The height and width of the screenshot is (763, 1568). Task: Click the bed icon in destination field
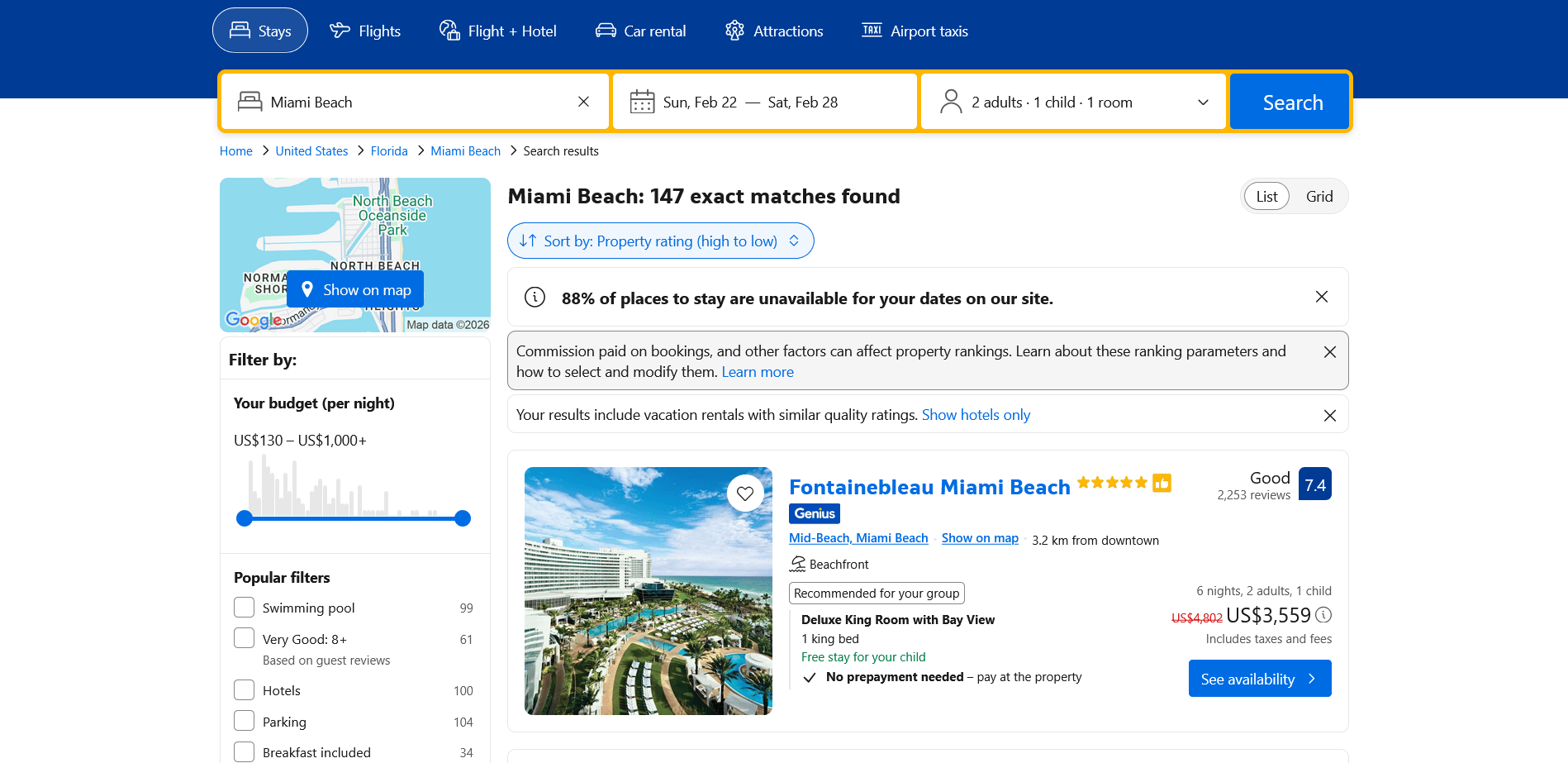pyautogui.click(x=249, y=102)
